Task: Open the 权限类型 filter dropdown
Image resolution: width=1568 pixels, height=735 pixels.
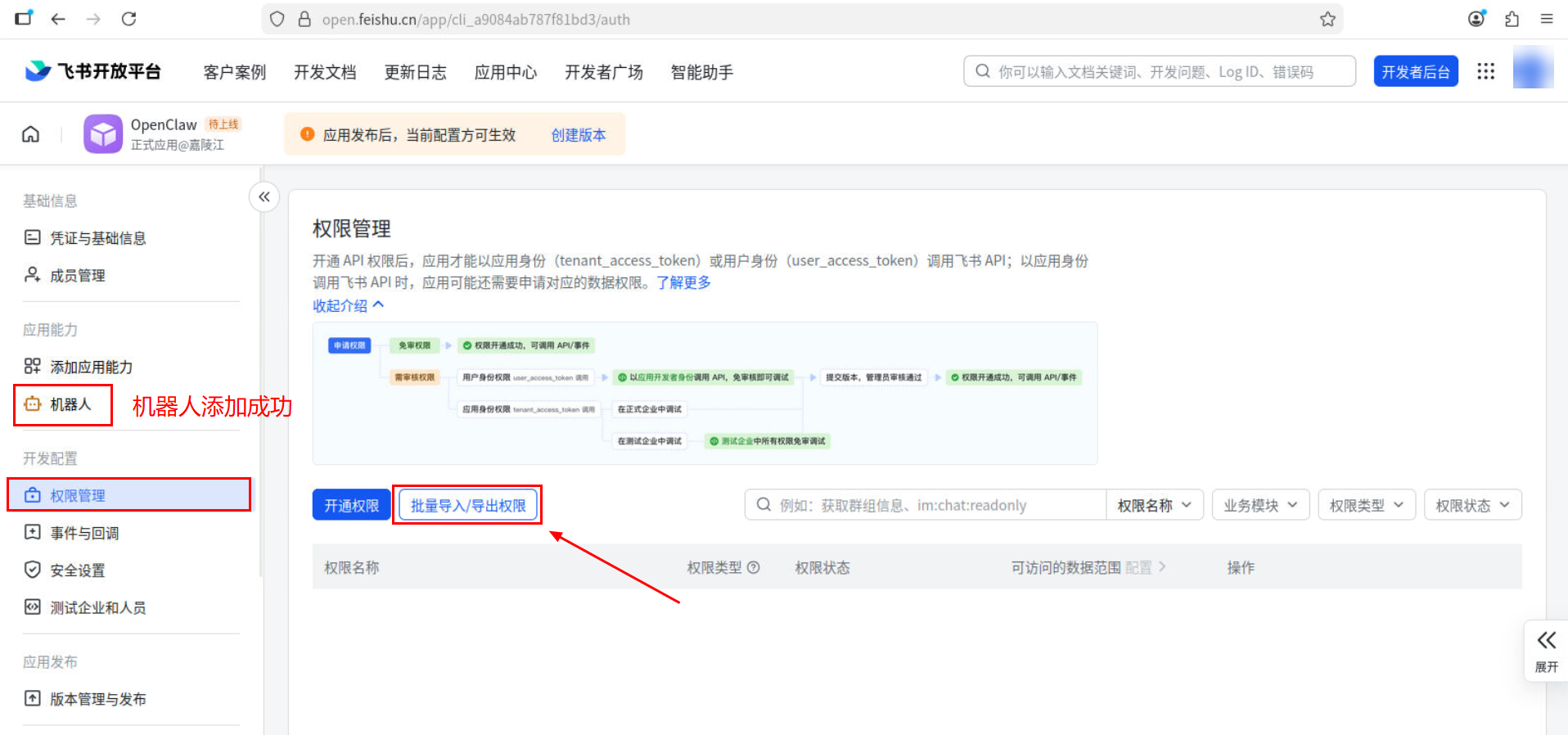Action: pos(1367,505)
